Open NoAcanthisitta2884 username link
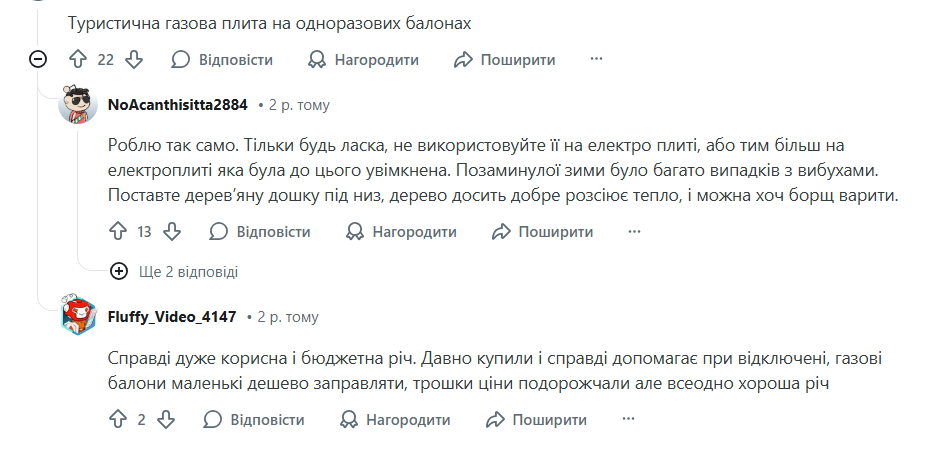The image size is (933, 454). [x=177, y=105]
